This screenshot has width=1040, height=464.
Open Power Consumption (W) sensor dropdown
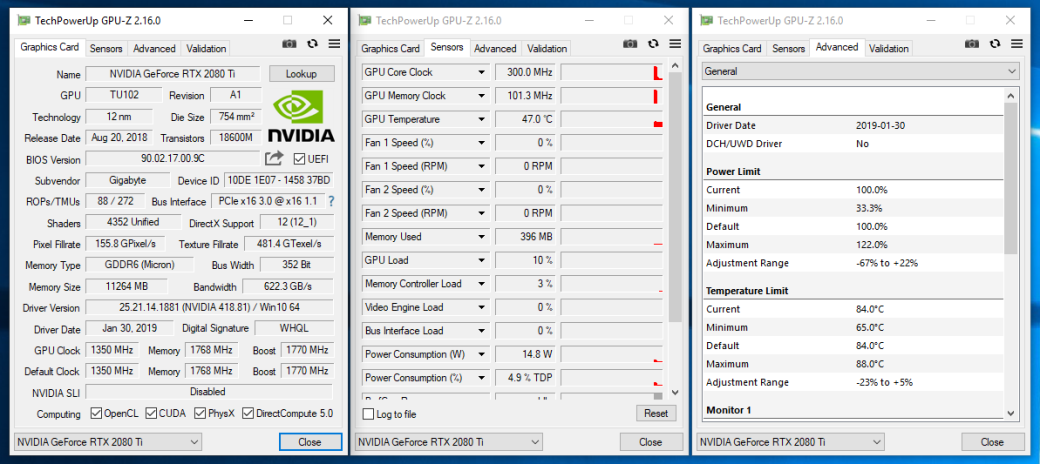click(482, 355)
